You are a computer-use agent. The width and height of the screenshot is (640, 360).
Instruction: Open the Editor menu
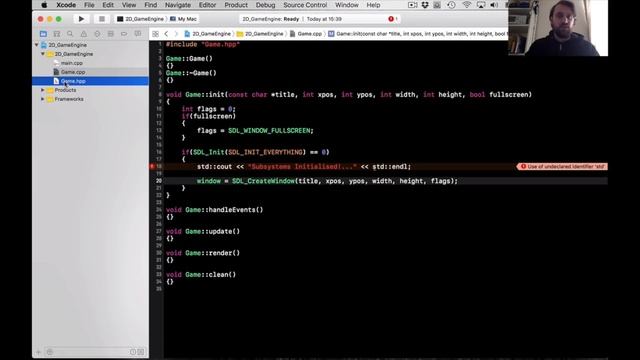click(x=207, y=5)
